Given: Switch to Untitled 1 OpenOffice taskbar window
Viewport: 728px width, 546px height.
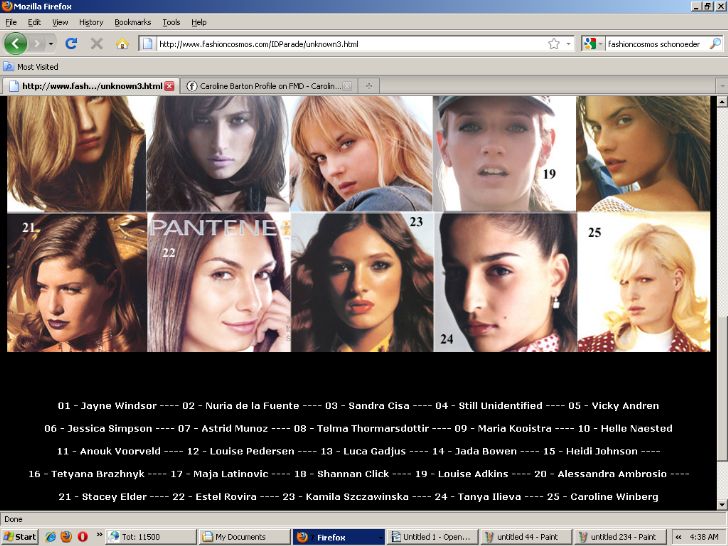Looking at the screenshot, I should (x=432, y=537).
